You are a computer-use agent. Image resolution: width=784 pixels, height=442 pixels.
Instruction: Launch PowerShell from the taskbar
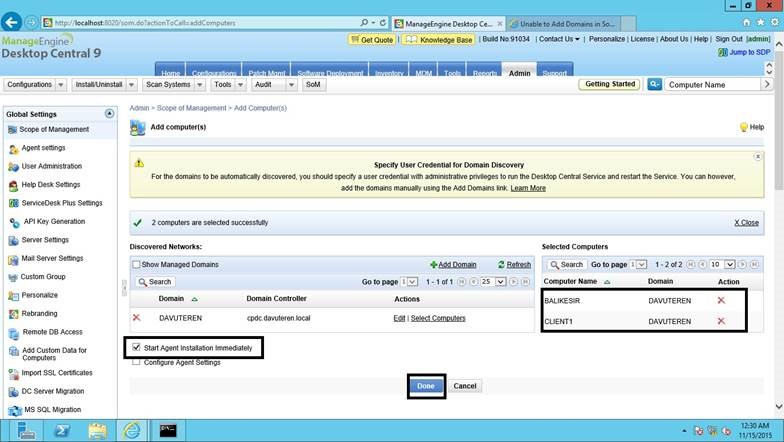(x=62, y=430)
